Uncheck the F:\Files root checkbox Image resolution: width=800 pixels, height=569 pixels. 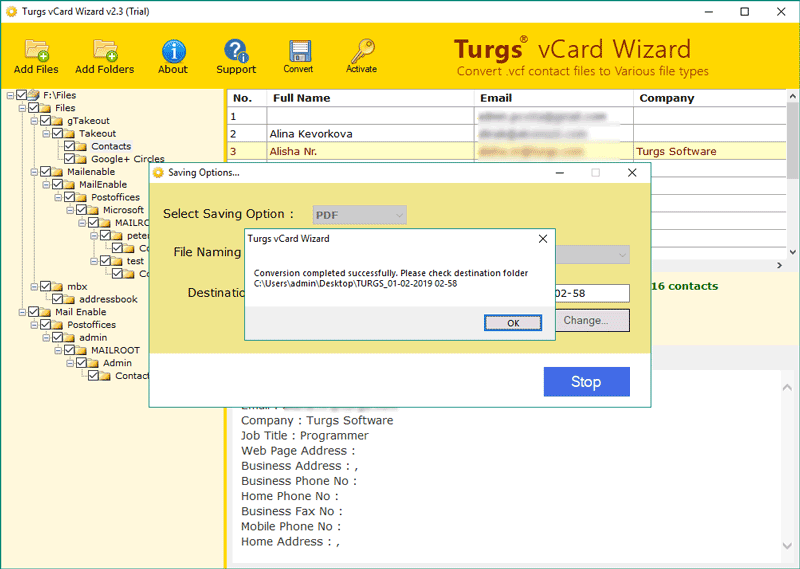pos(21,95)
